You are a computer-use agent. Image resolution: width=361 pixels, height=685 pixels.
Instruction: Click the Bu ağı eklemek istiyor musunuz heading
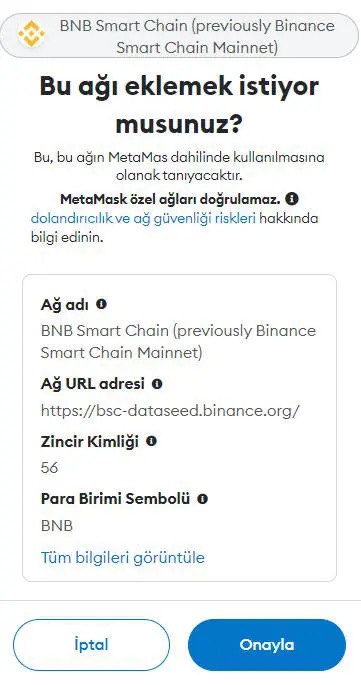click(179, 105)
